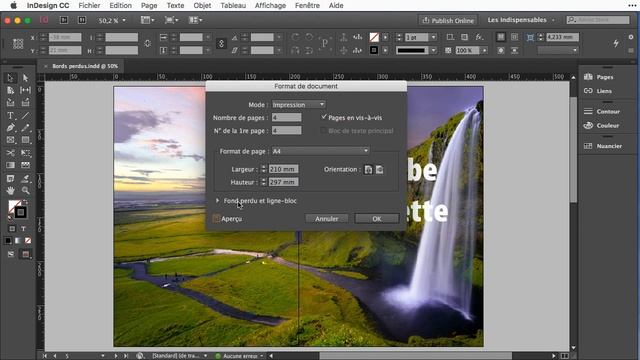This screenshot has width=640, height=360.
Task: Toggle constrain proportions for scaling link
Action: (x=221, y=43)
